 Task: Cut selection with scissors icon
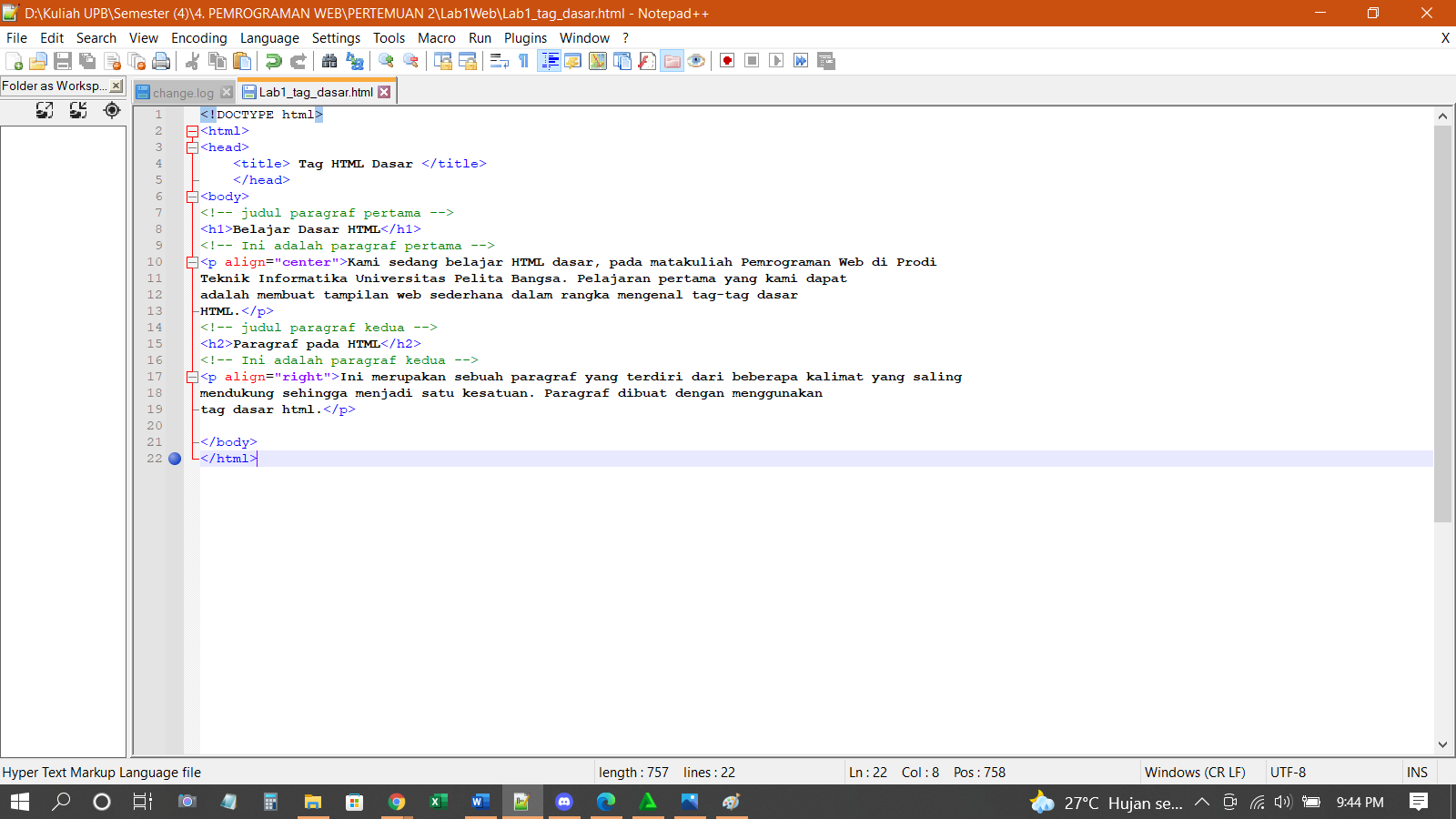point(192,61)
